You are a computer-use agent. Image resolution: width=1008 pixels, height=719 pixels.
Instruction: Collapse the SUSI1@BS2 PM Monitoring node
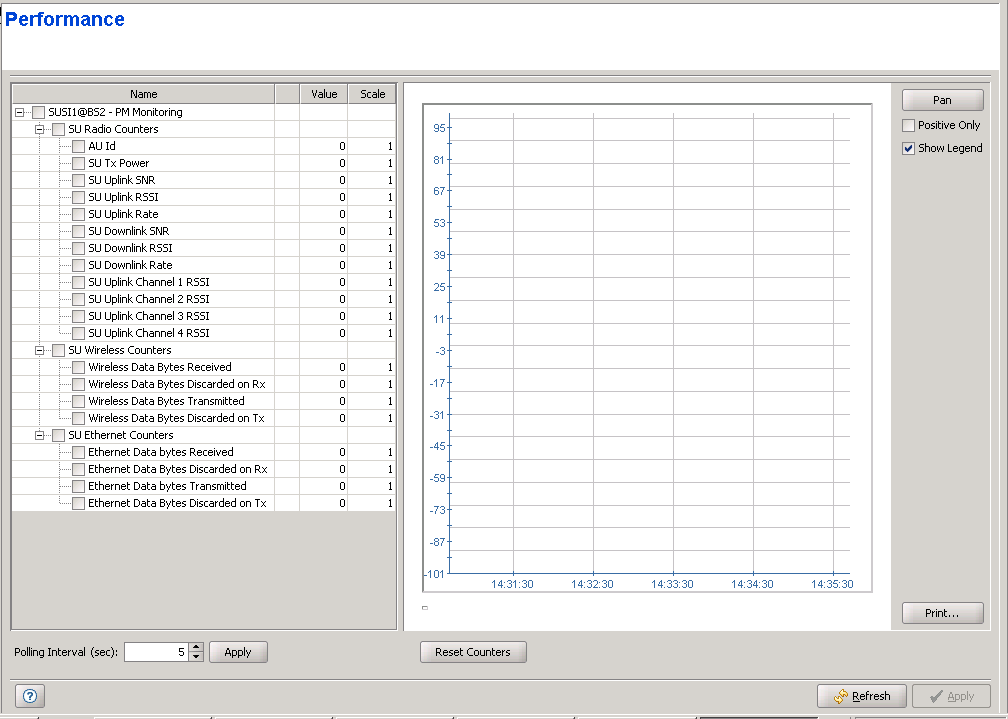point(20,113)
